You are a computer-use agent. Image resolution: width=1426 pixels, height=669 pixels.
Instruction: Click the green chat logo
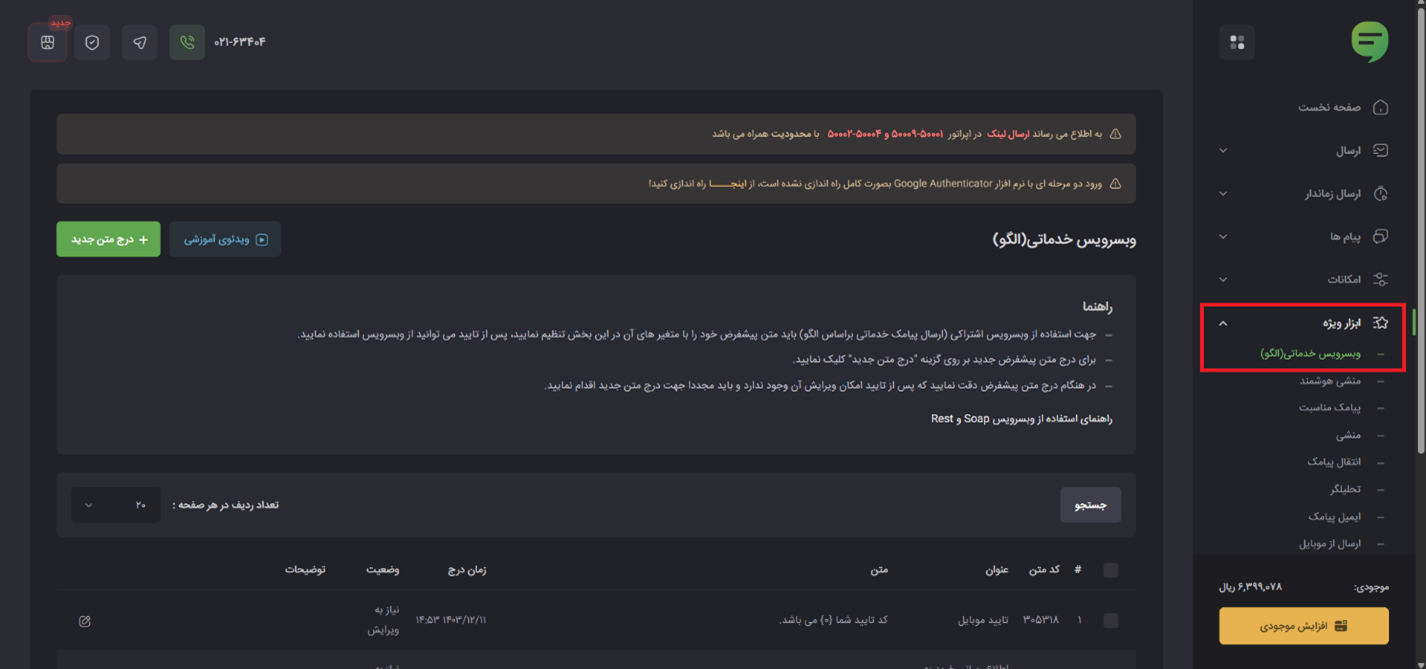(x=1369, y=42)
